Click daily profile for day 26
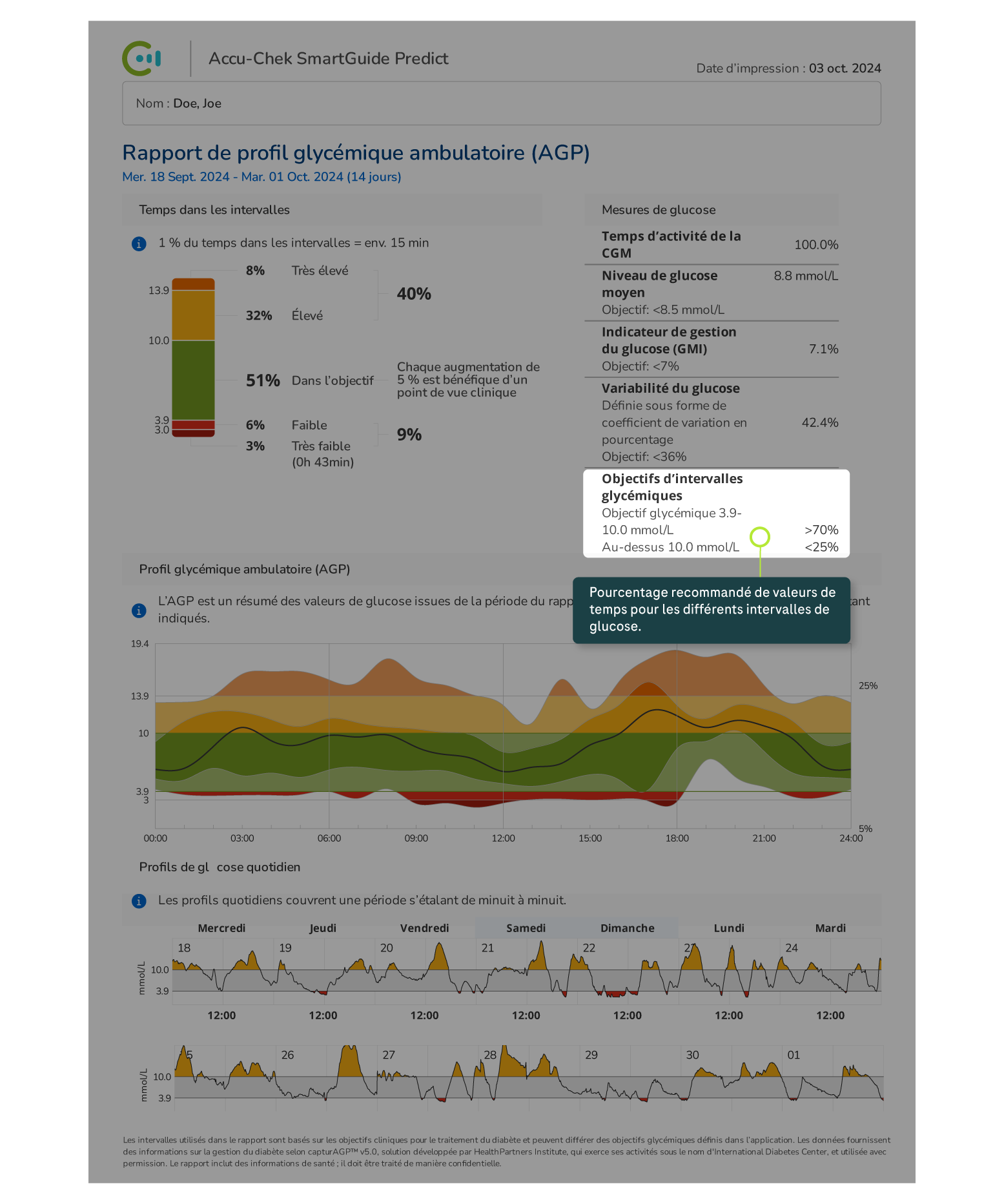 click(x=327, y=1078)
